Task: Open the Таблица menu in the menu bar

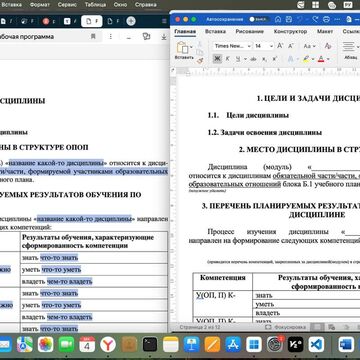Action: pyautogui.click(x=95, y=5)
